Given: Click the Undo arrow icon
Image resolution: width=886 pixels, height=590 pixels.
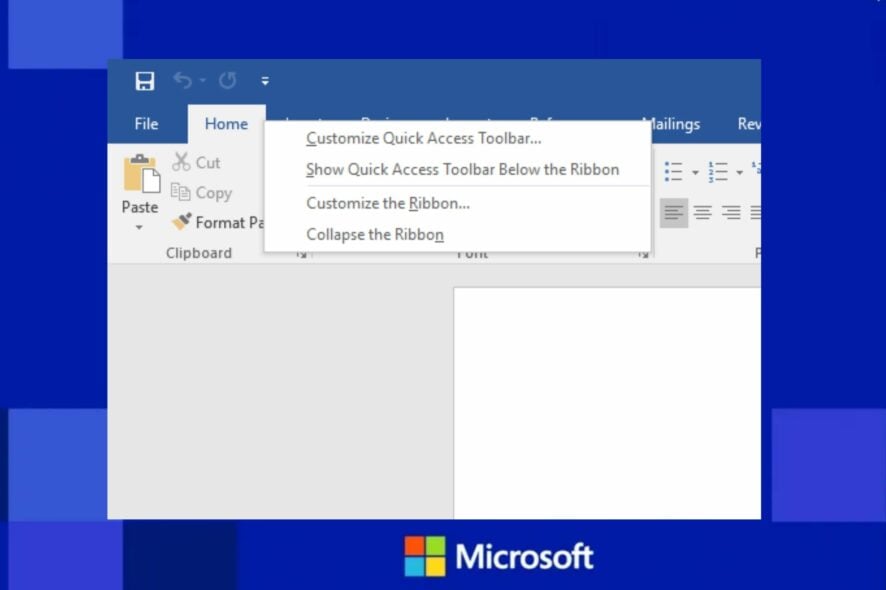Looking at the screenshot, I should click(183, 81).
